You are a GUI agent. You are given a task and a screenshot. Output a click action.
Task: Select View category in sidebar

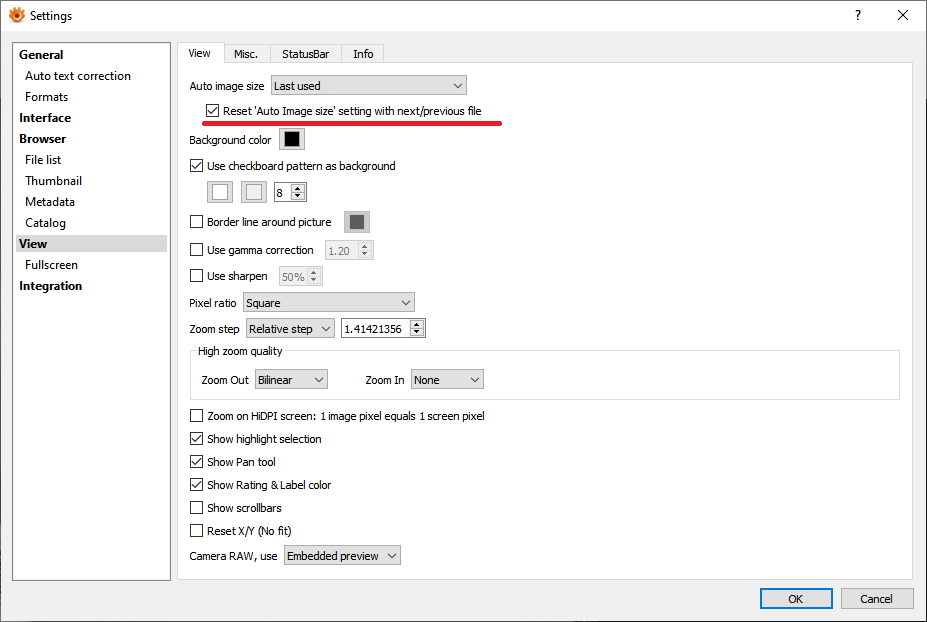coord(92,244)
